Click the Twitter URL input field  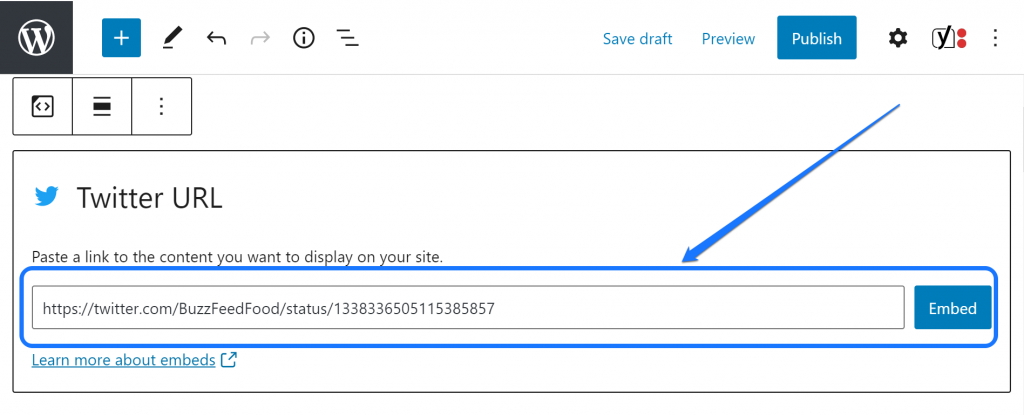tap(468, 308)
